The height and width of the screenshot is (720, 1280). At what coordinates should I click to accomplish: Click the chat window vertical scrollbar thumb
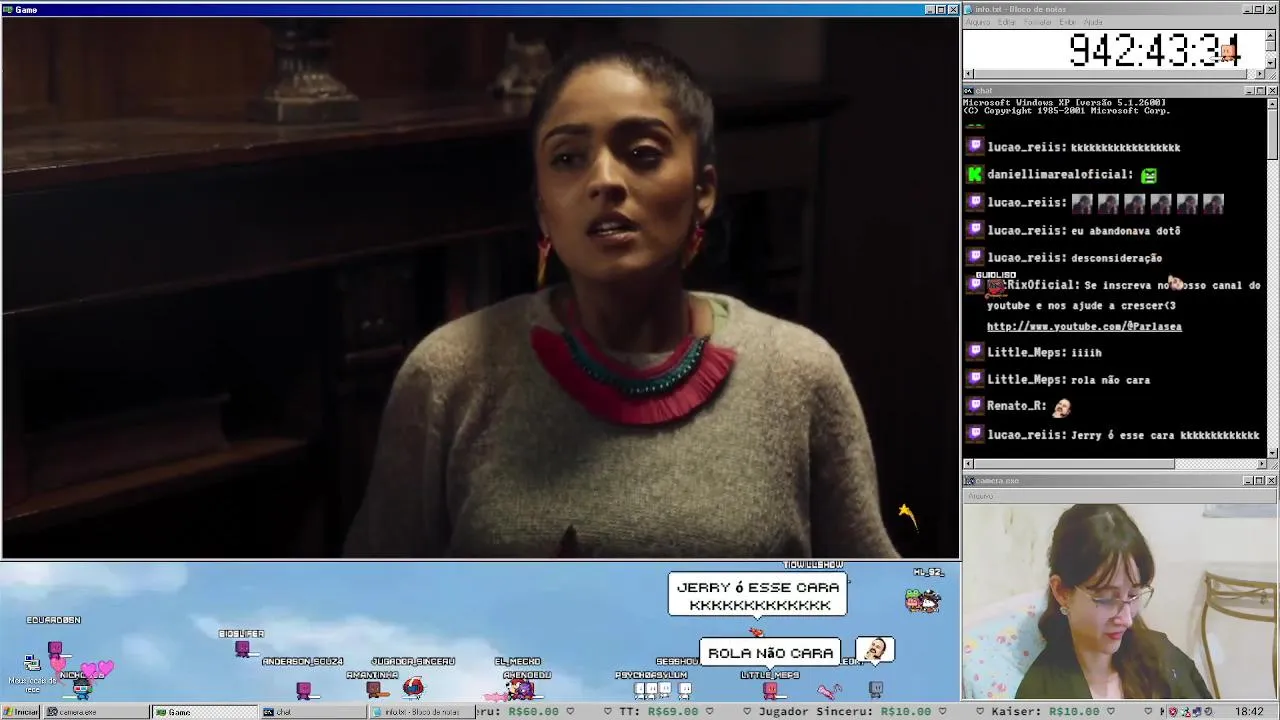(1272, 134)
